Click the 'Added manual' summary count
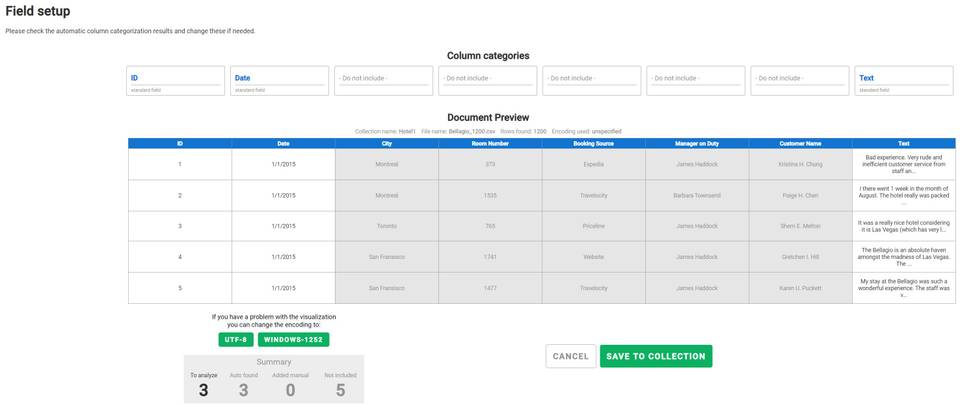This screenshot has width=960, height=406. pos(290,390)
